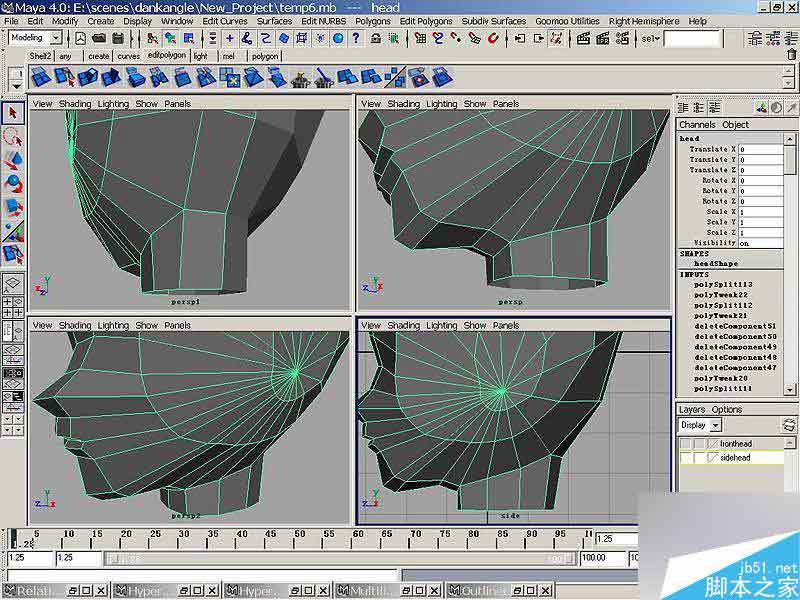Open Shading menu in persp1 viewport
This screenshot has height=600, width=800.
coord(75,103)
